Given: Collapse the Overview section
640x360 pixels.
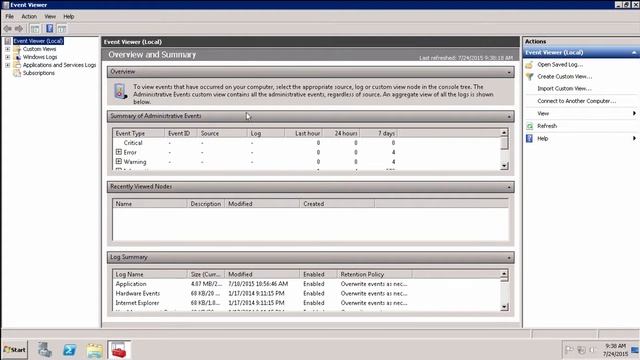Looking at the screenshot, I should [x=509, y=72].
